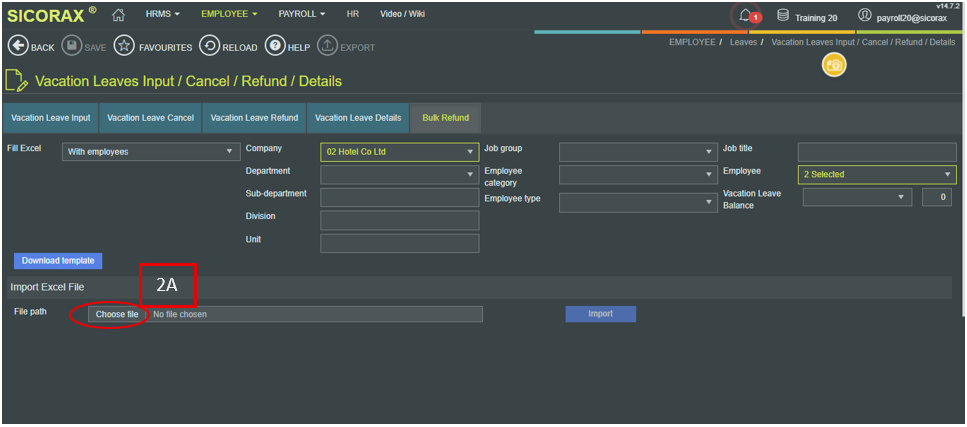
Task: Switch to Vacation Leave Input tab
Action: click(x=51, y=118)
